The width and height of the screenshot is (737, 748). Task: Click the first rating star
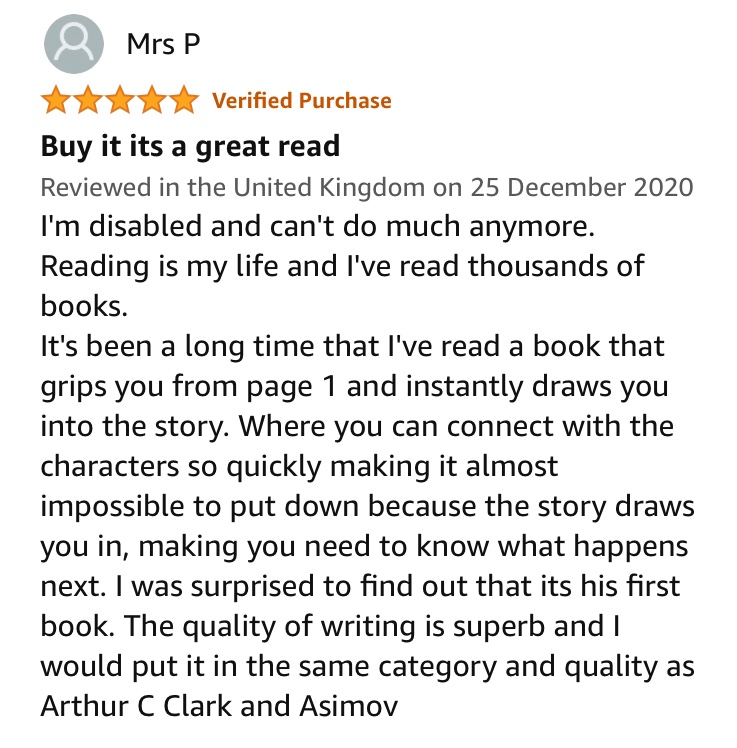pos(55,101)
